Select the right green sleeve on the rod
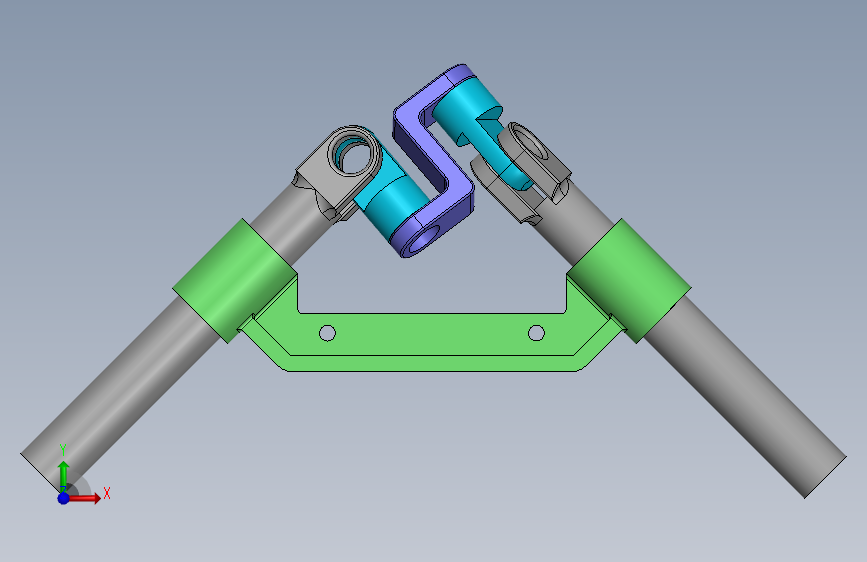This screenshot has width=867, height=562. (629, 280)
